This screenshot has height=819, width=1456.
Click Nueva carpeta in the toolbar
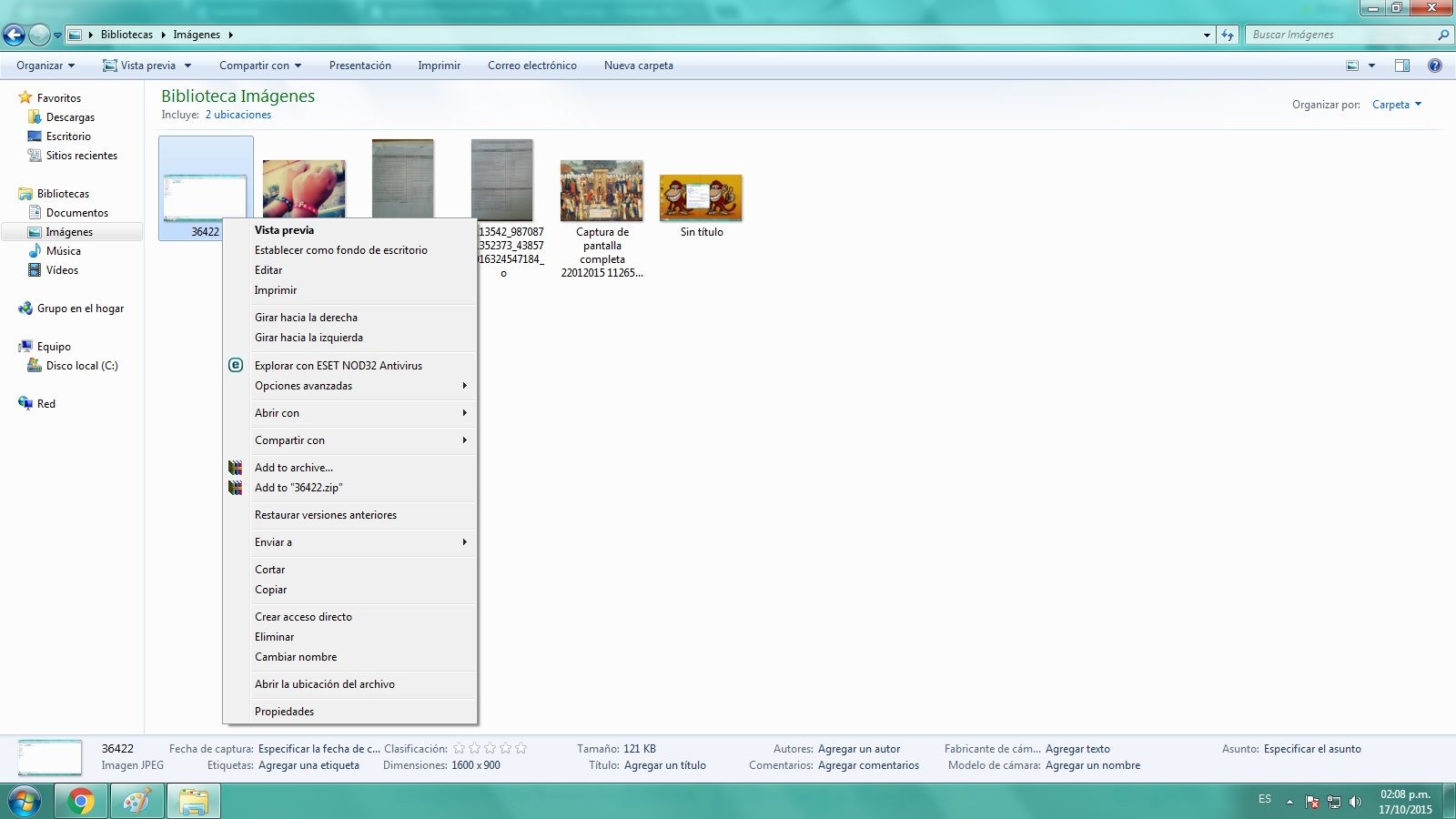pos(638,66)
